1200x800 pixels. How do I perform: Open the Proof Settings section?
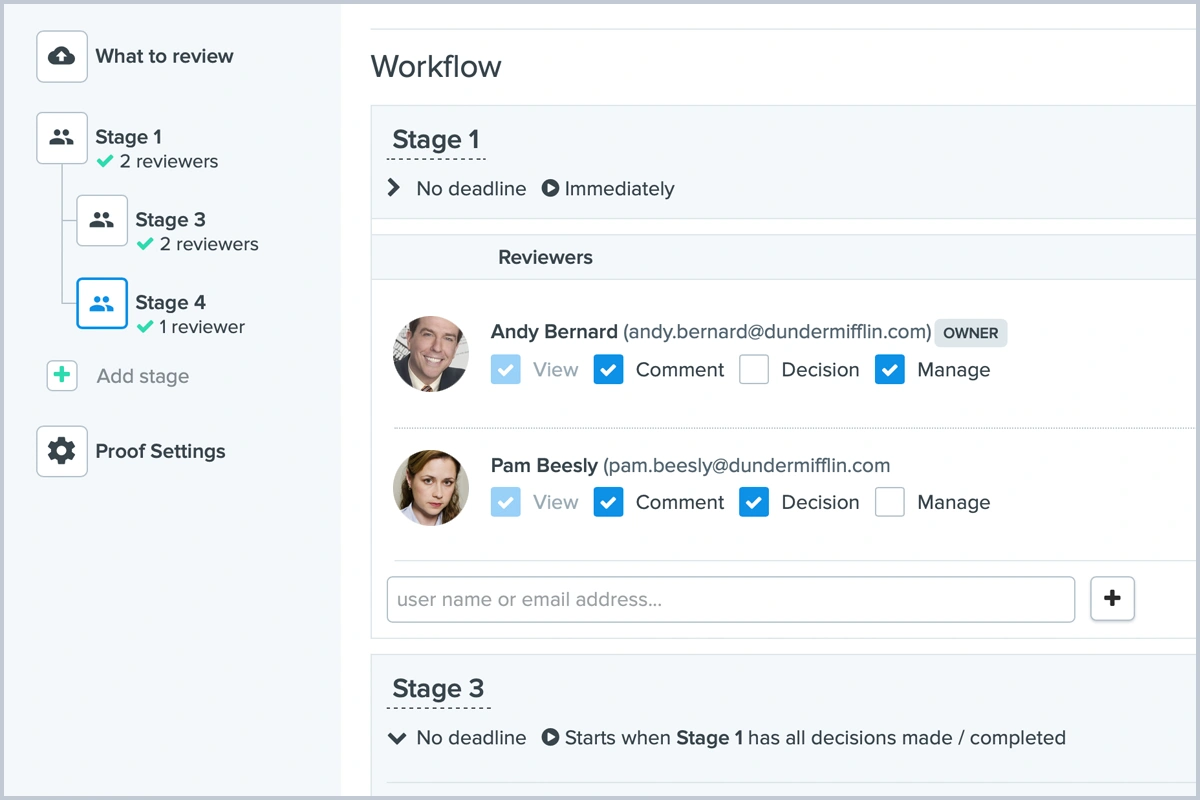160,451
